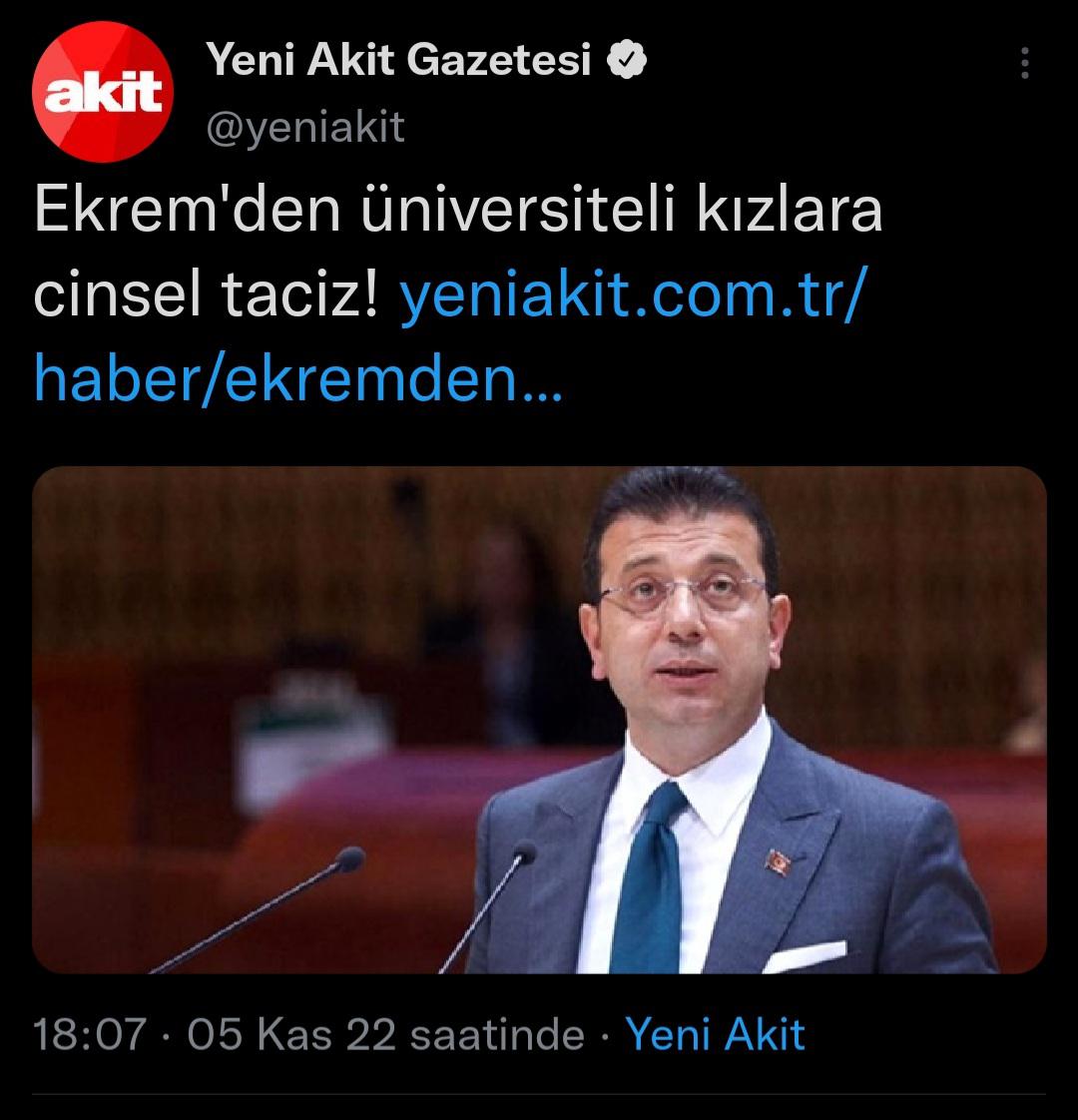The height and width of the screenshot is (1120, 1078).
Task: Click the blurred white sign in photo background
Action: click(314, 740)
